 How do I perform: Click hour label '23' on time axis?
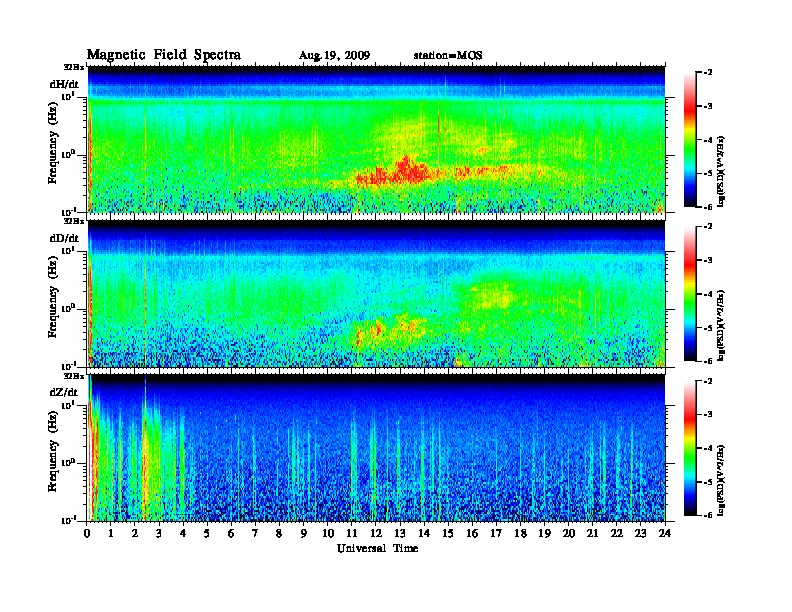coord(640,534)
